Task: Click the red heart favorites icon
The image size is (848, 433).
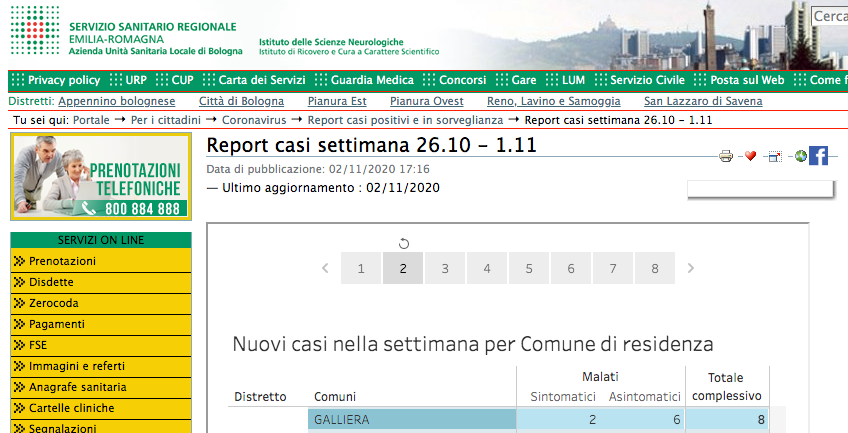Action: pyautogui.click(x=750, y=156)
